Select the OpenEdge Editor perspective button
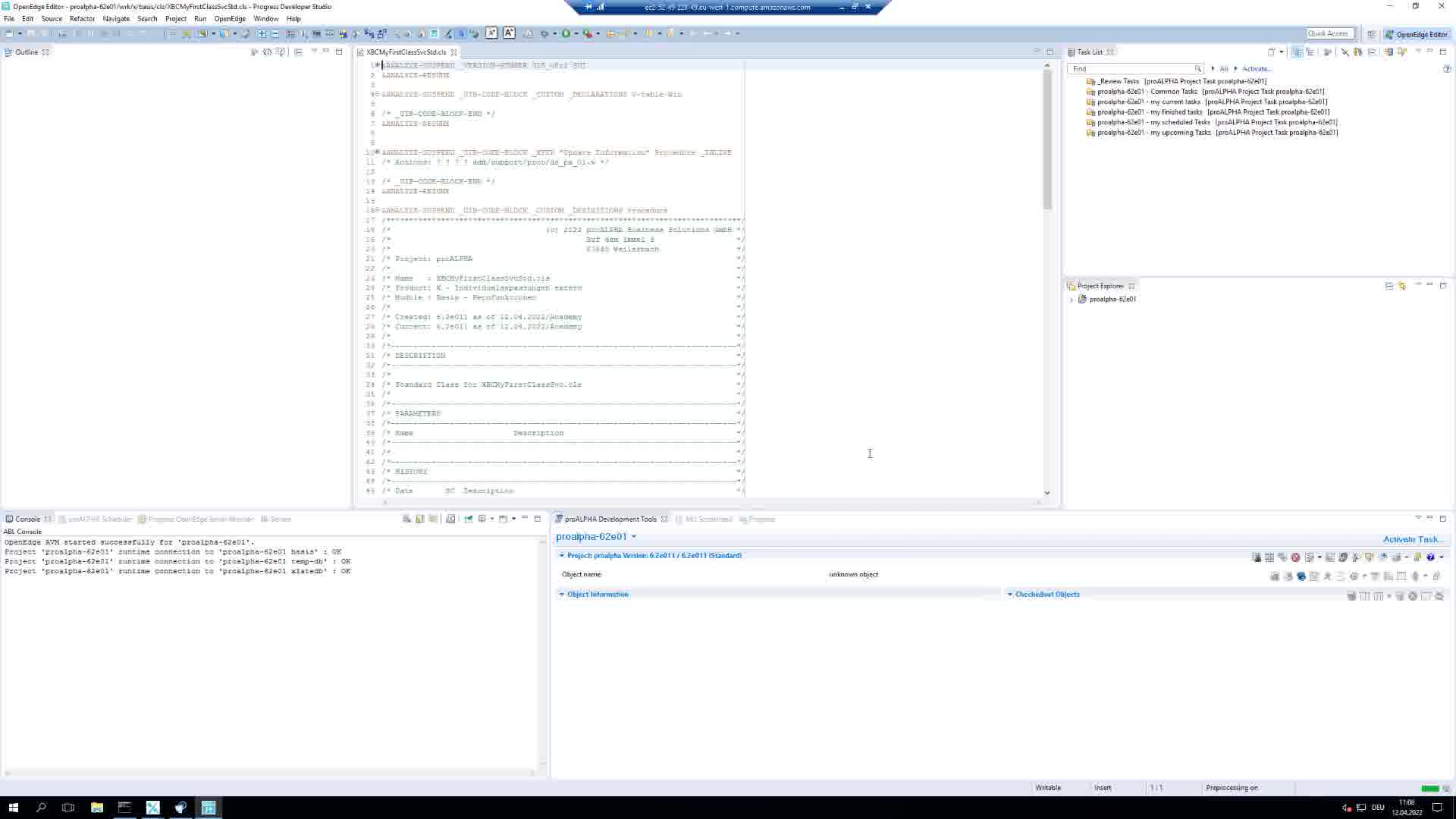 (x=1416, y=34)
